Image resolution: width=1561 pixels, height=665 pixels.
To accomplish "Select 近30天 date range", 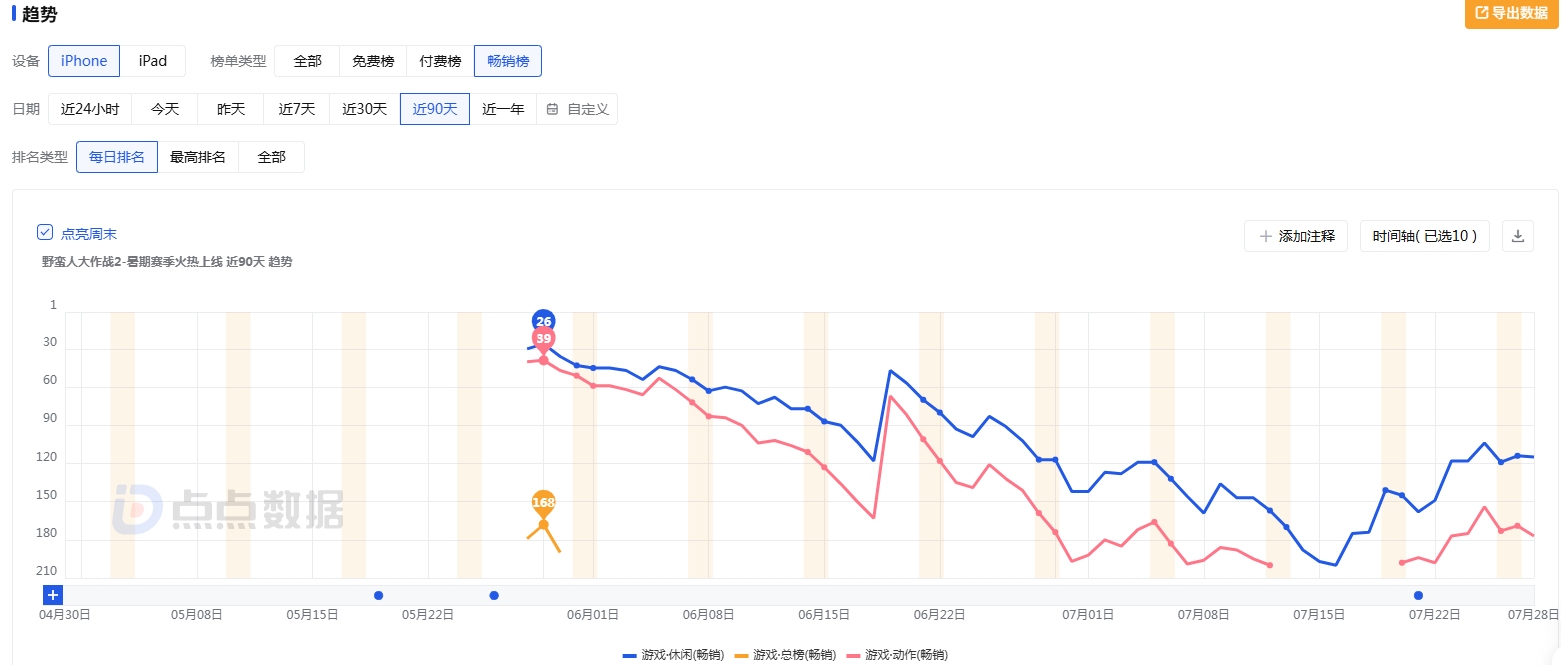I will (364, 109).
